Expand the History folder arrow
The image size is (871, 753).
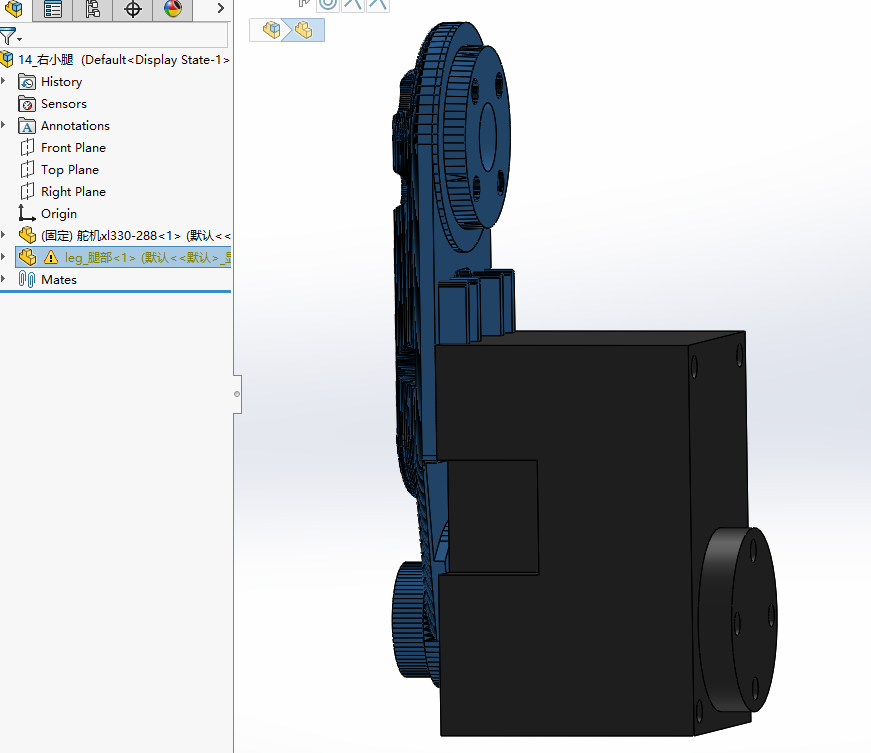[4, 81]
